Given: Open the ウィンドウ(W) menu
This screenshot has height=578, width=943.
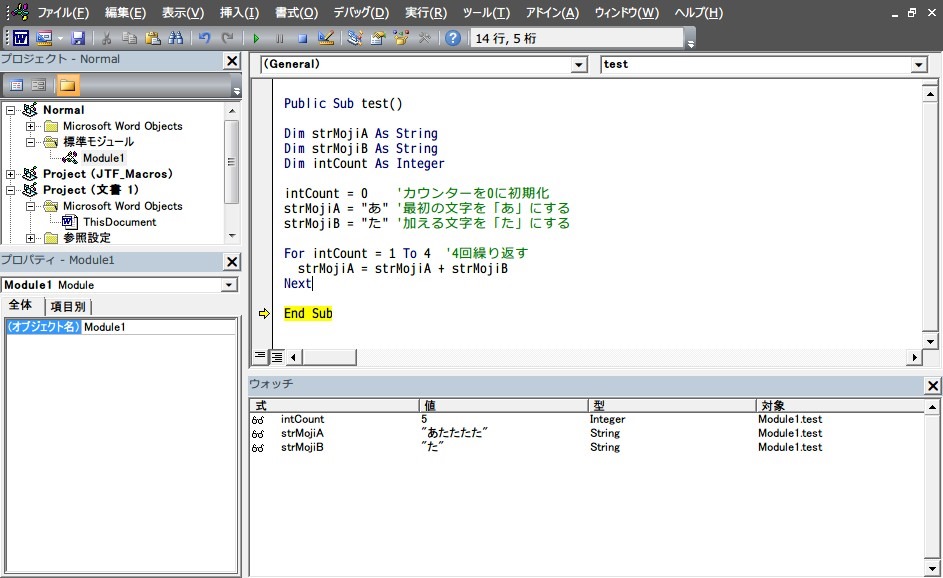Looking at the screenshot, I should pyautogui.click(x=627, y=13).
